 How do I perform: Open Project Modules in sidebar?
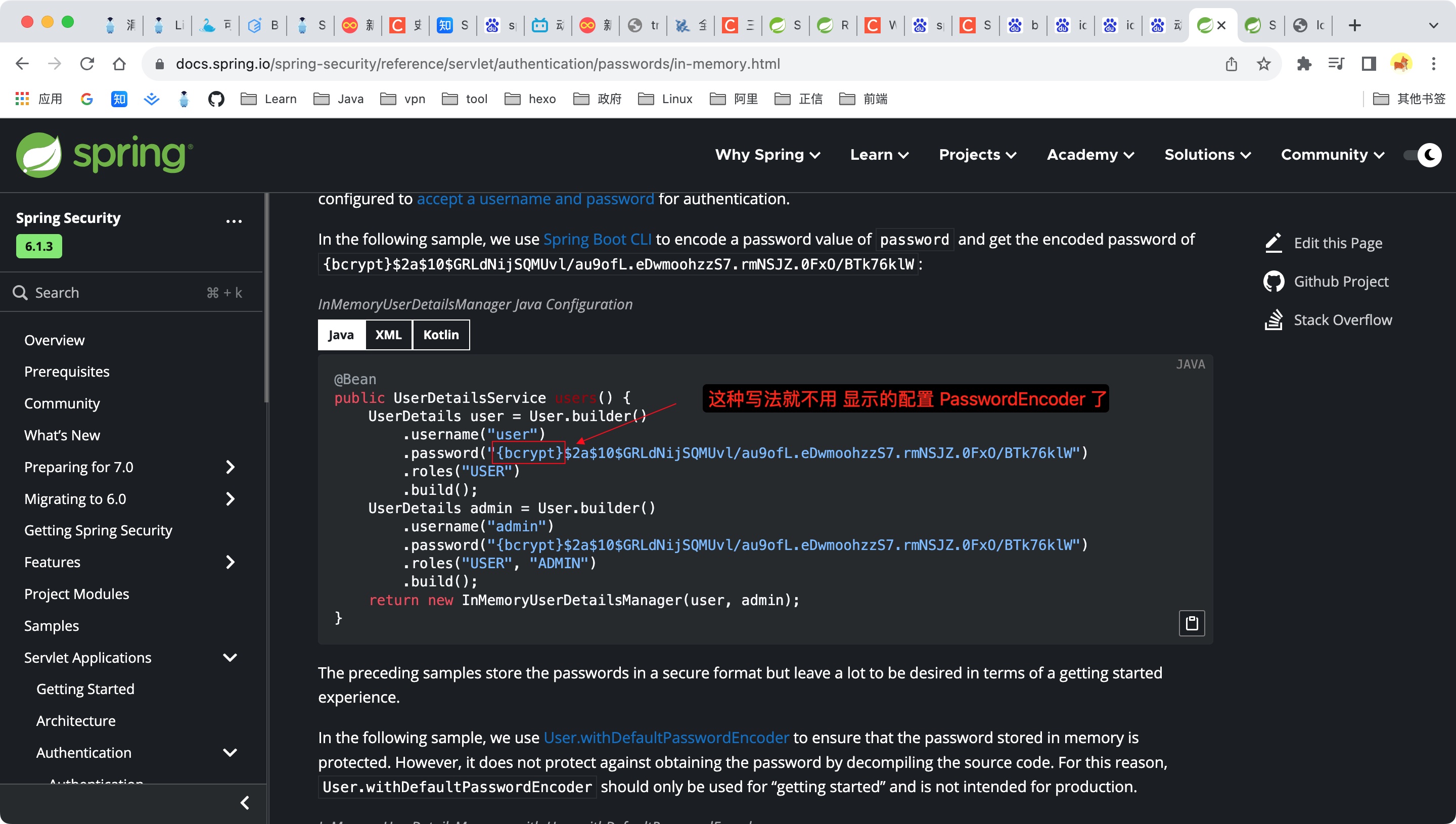pyautogui.click(x=76, y=593)
